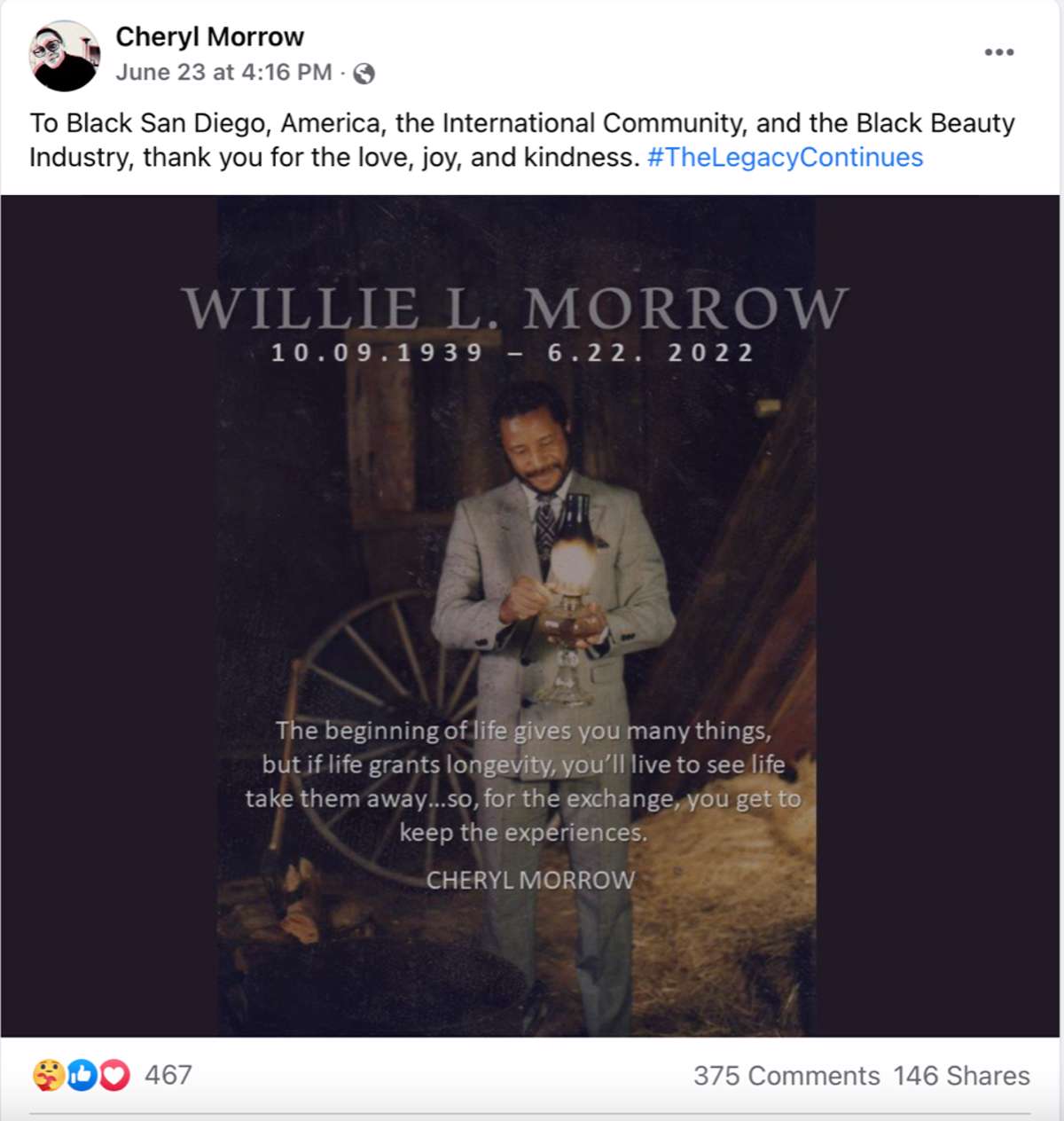1064x1121 pixels.
Task: Click the post caption starting "To Black San Diego"
Action: (x=521, y=140)
